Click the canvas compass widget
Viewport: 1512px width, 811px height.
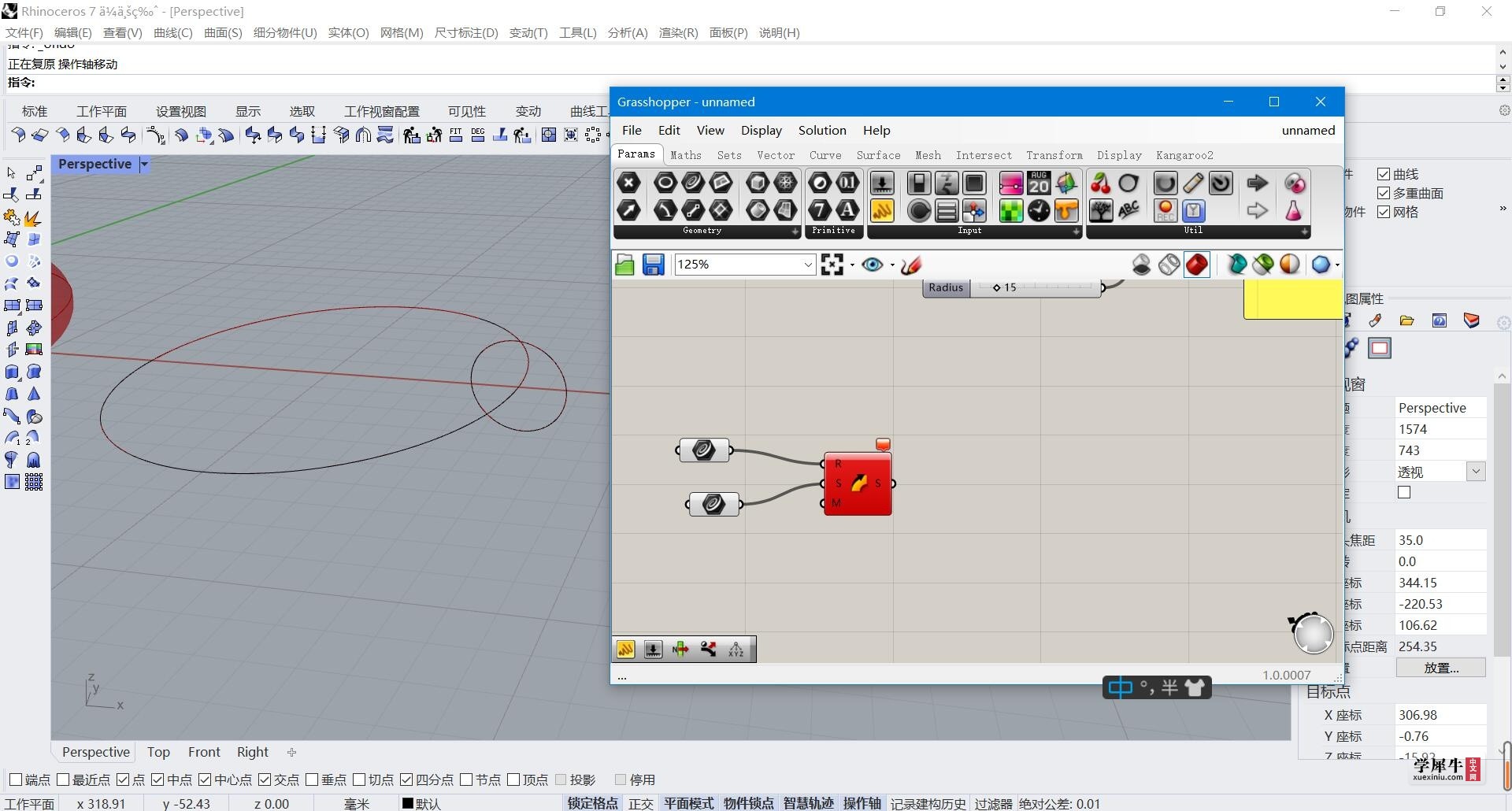pos(1312,633)
